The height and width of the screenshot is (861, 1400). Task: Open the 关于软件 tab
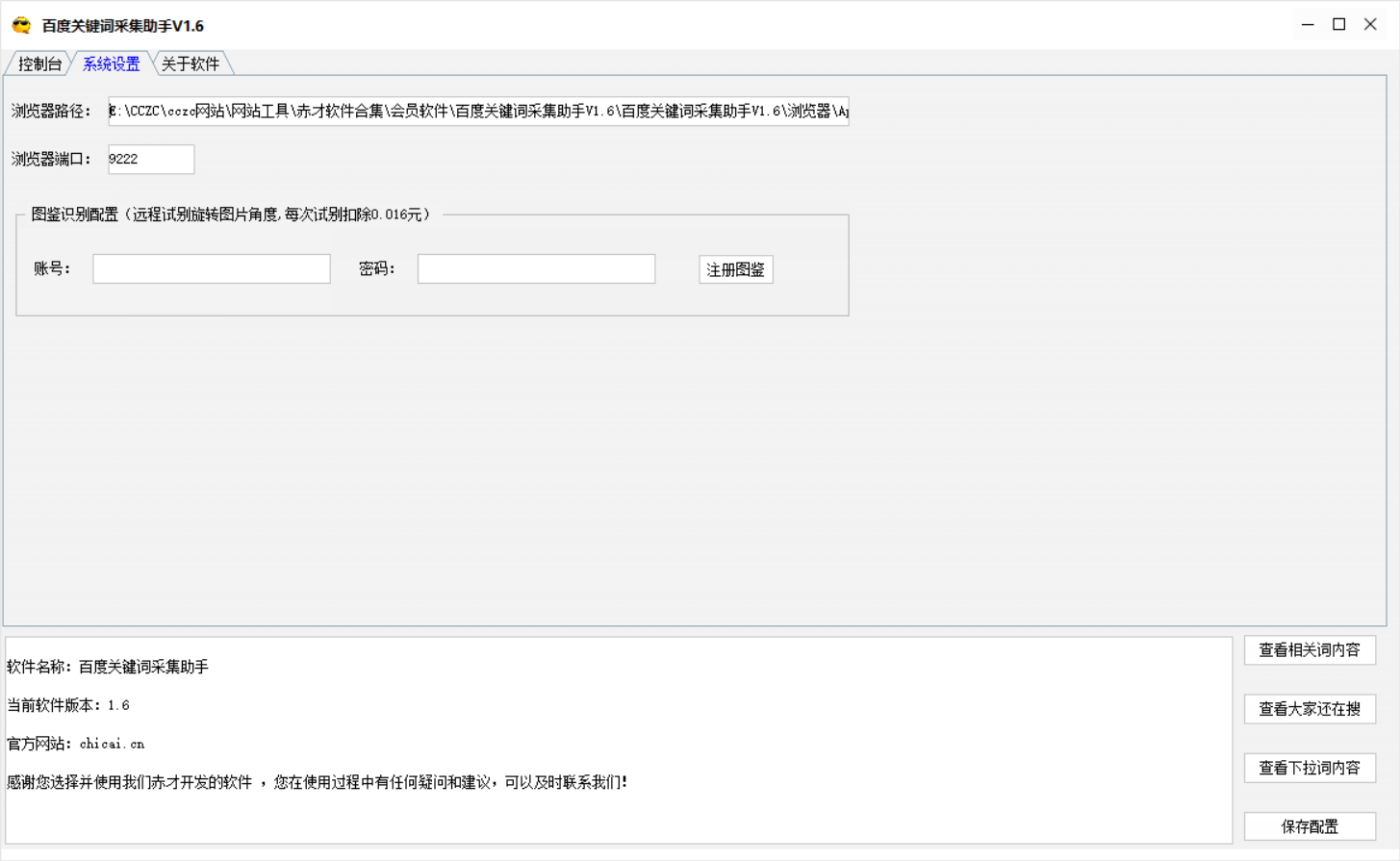click(191, 63)
